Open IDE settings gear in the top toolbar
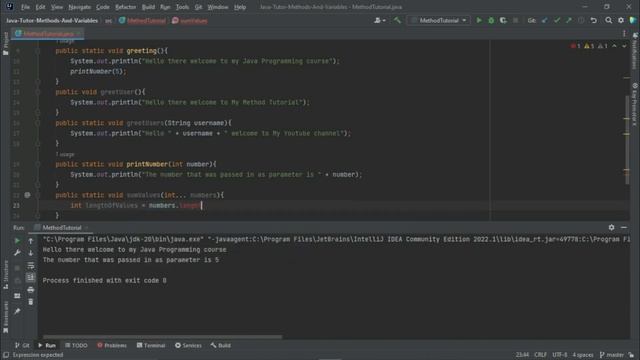 (x=621, y=20)
